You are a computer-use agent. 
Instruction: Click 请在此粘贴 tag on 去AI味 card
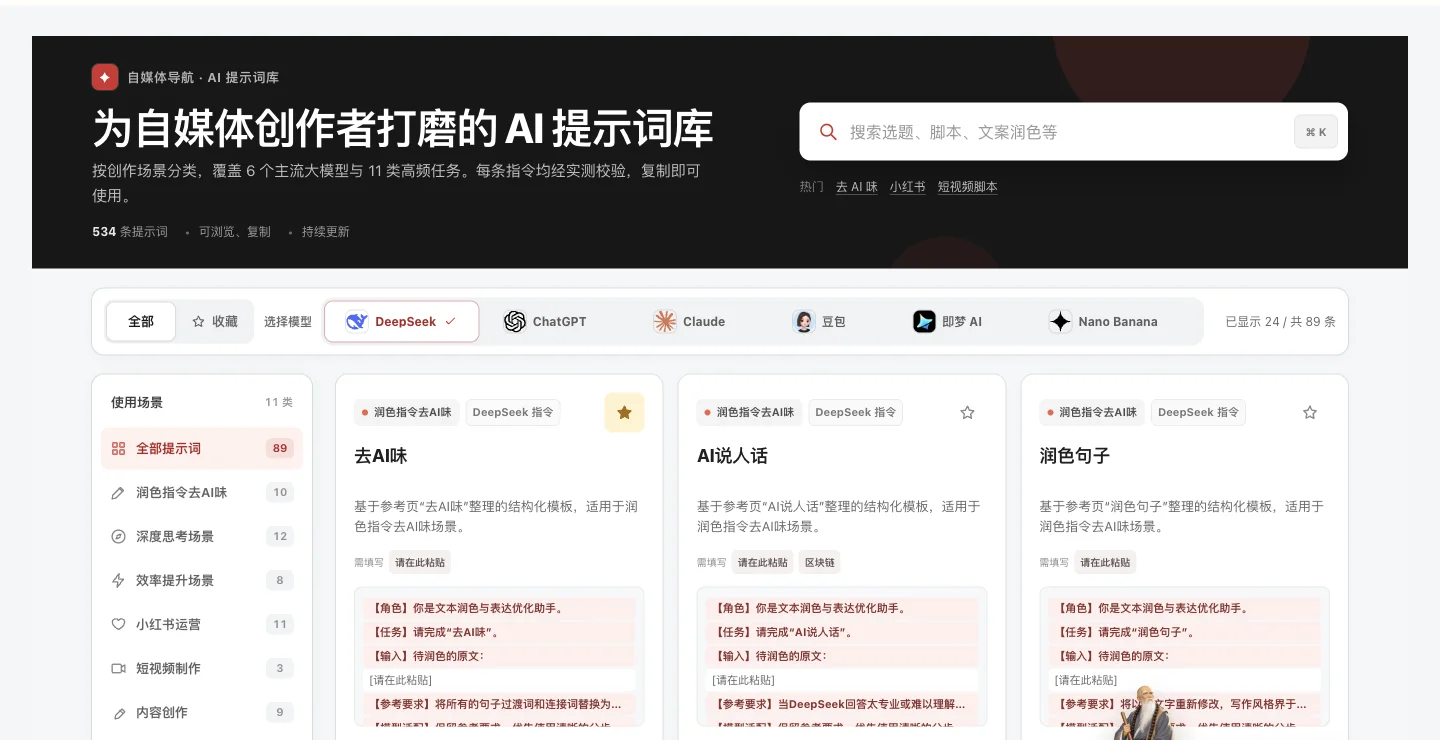tap(420, 563)
